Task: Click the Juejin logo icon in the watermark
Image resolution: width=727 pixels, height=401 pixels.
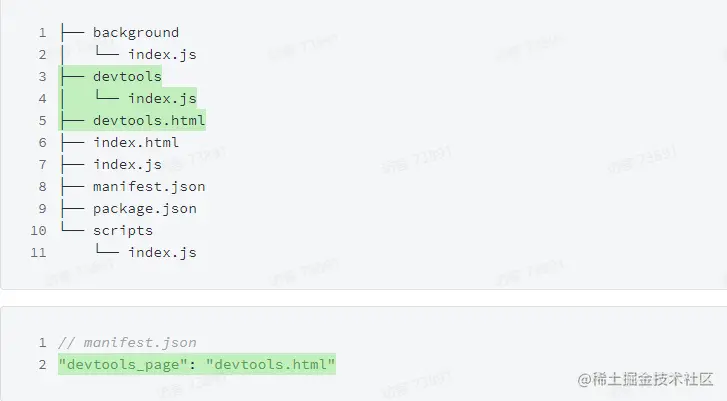Action: coord(587,378)
